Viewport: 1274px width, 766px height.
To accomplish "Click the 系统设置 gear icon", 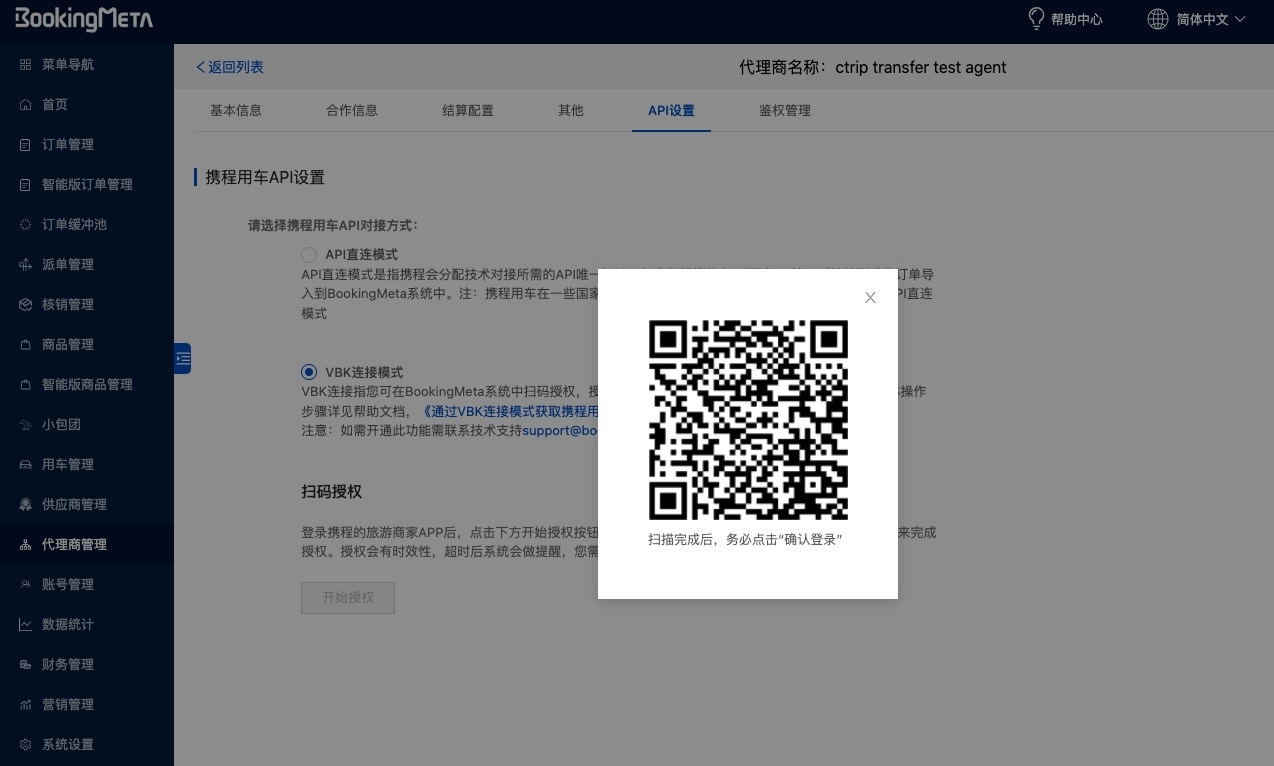I will pyautogui.click(x=26, y=745).
